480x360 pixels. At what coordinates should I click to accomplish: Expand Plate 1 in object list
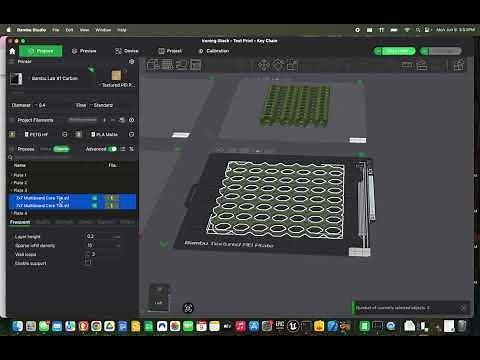(x=12, y=175)
